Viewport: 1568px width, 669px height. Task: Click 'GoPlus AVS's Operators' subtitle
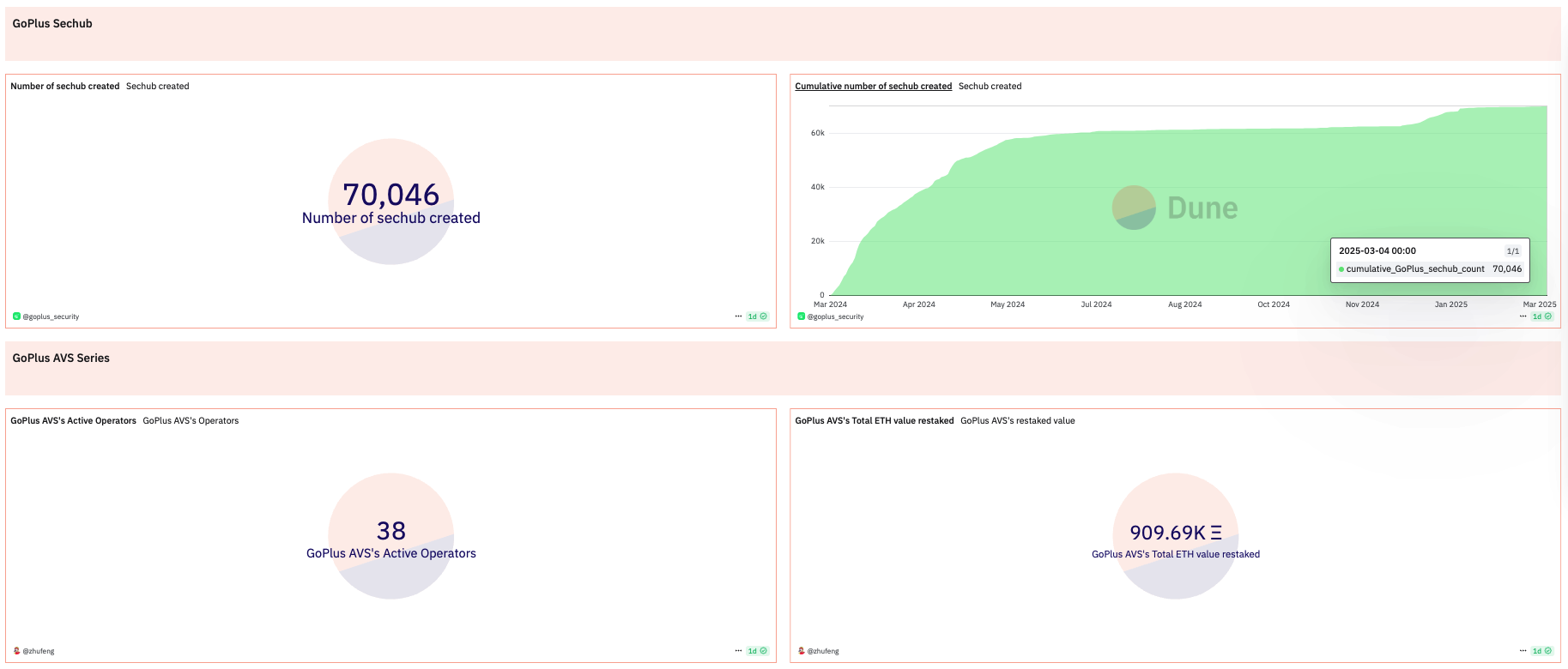pos(191,421)
